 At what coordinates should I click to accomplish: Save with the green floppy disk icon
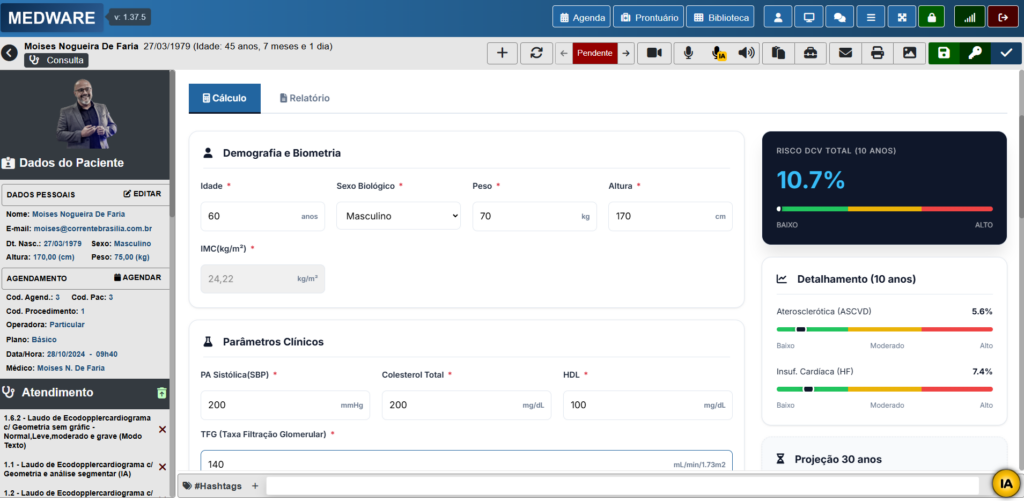point(944,53)
